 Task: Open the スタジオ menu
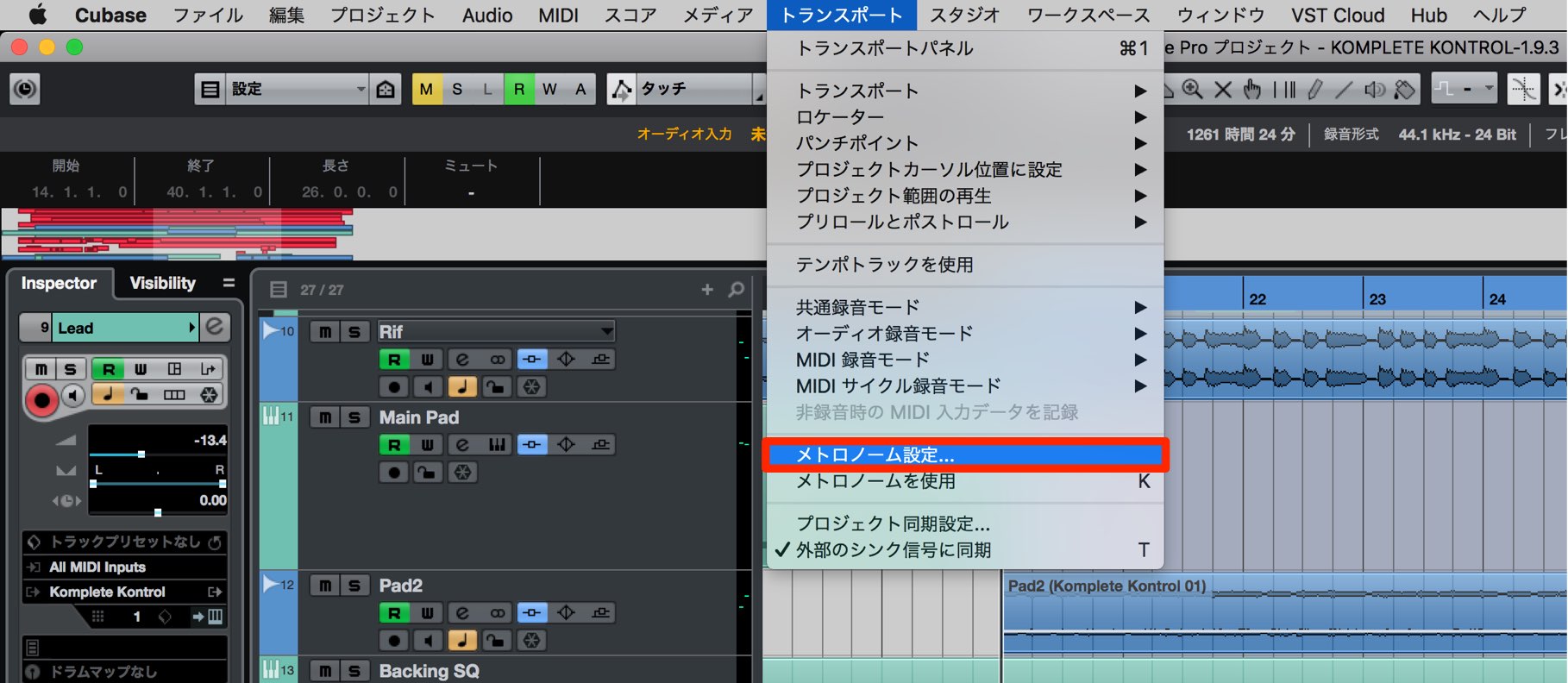tap(965, 16)
